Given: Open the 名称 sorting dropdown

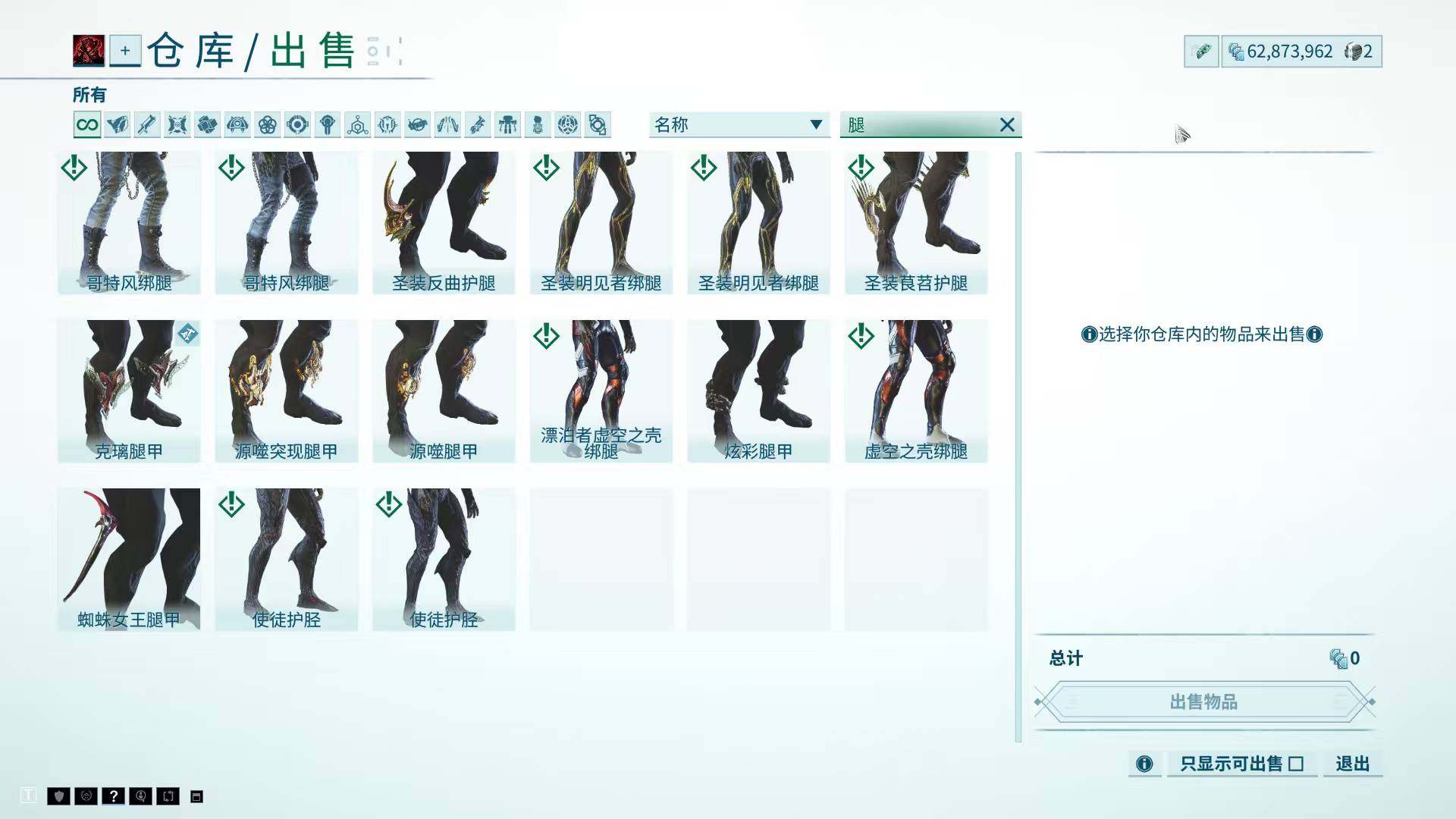Looking at the screenshot, I should [x=738, y=124].
